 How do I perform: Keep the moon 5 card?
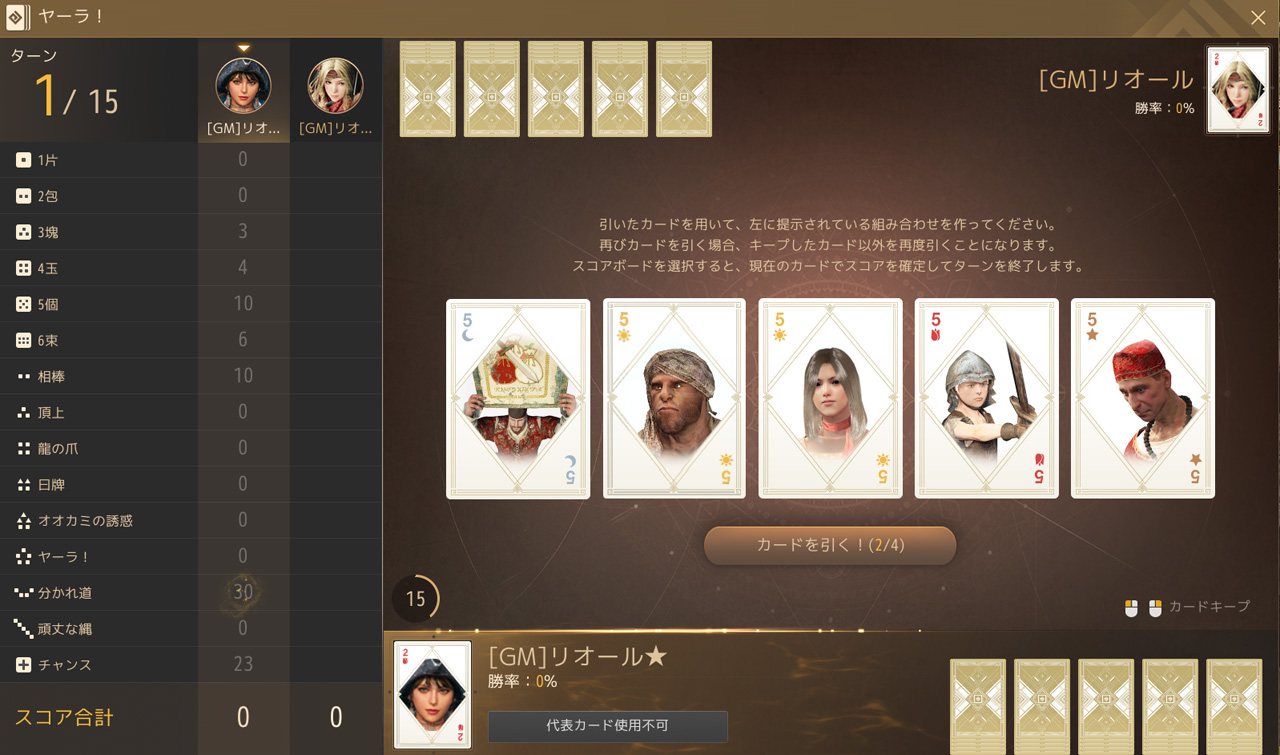518,398
